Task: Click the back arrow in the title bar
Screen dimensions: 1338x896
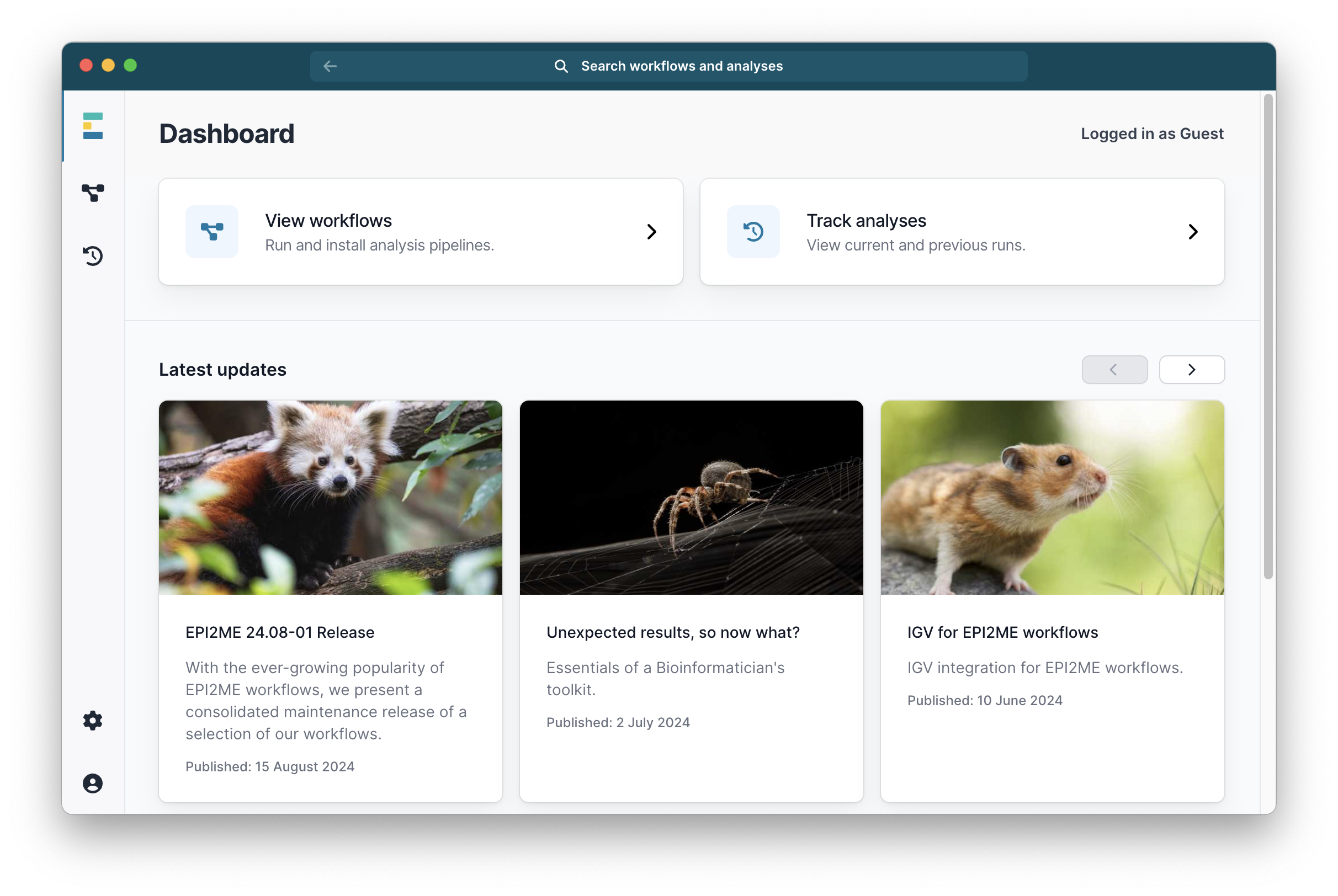Action: coord(330,66)
